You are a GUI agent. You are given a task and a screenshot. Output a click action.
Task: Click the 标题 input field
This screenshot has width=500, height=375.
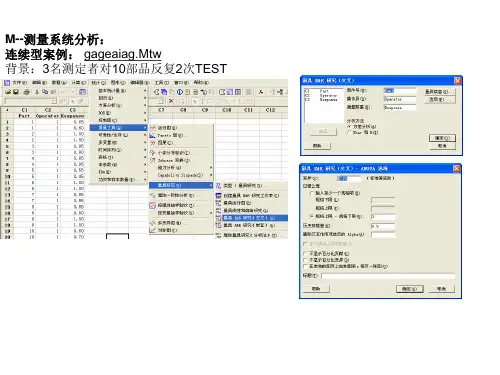(388, 276)
